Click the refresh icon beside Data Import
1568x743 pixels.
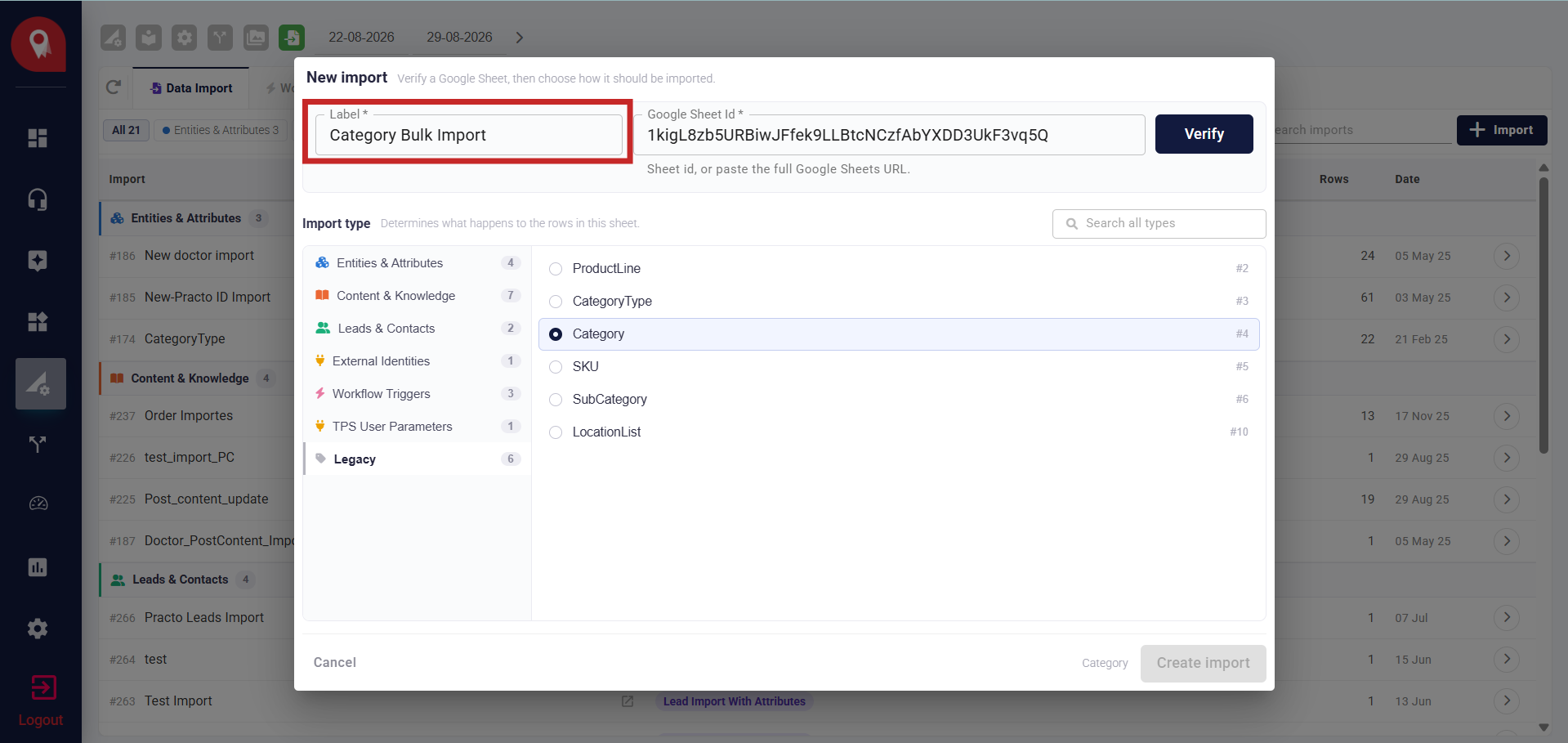tap(114, 87)
